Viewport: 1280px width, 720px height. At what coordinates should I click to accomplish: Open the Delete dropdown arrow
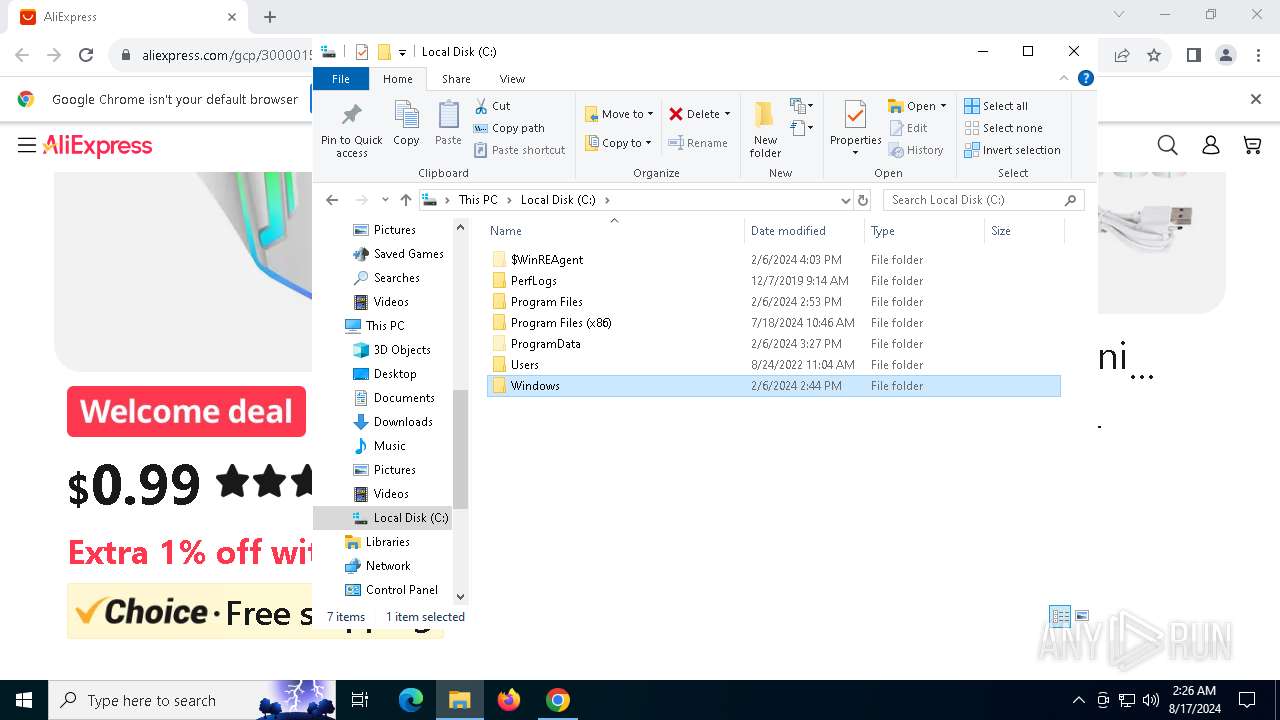click(x=727, y=114)
